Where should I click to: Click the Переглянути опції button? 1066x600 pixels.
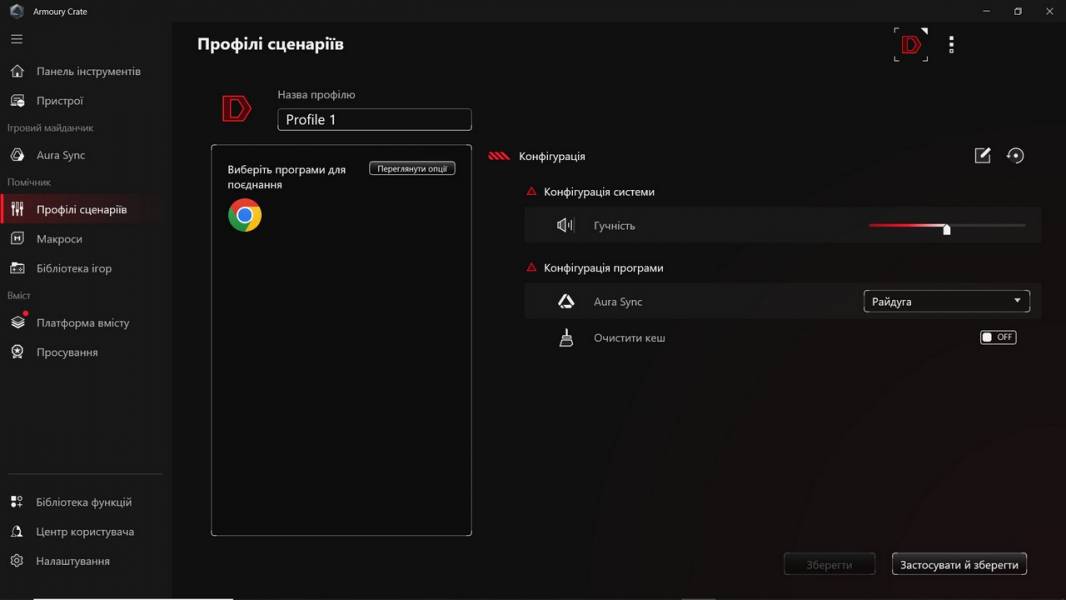(412, 169)
